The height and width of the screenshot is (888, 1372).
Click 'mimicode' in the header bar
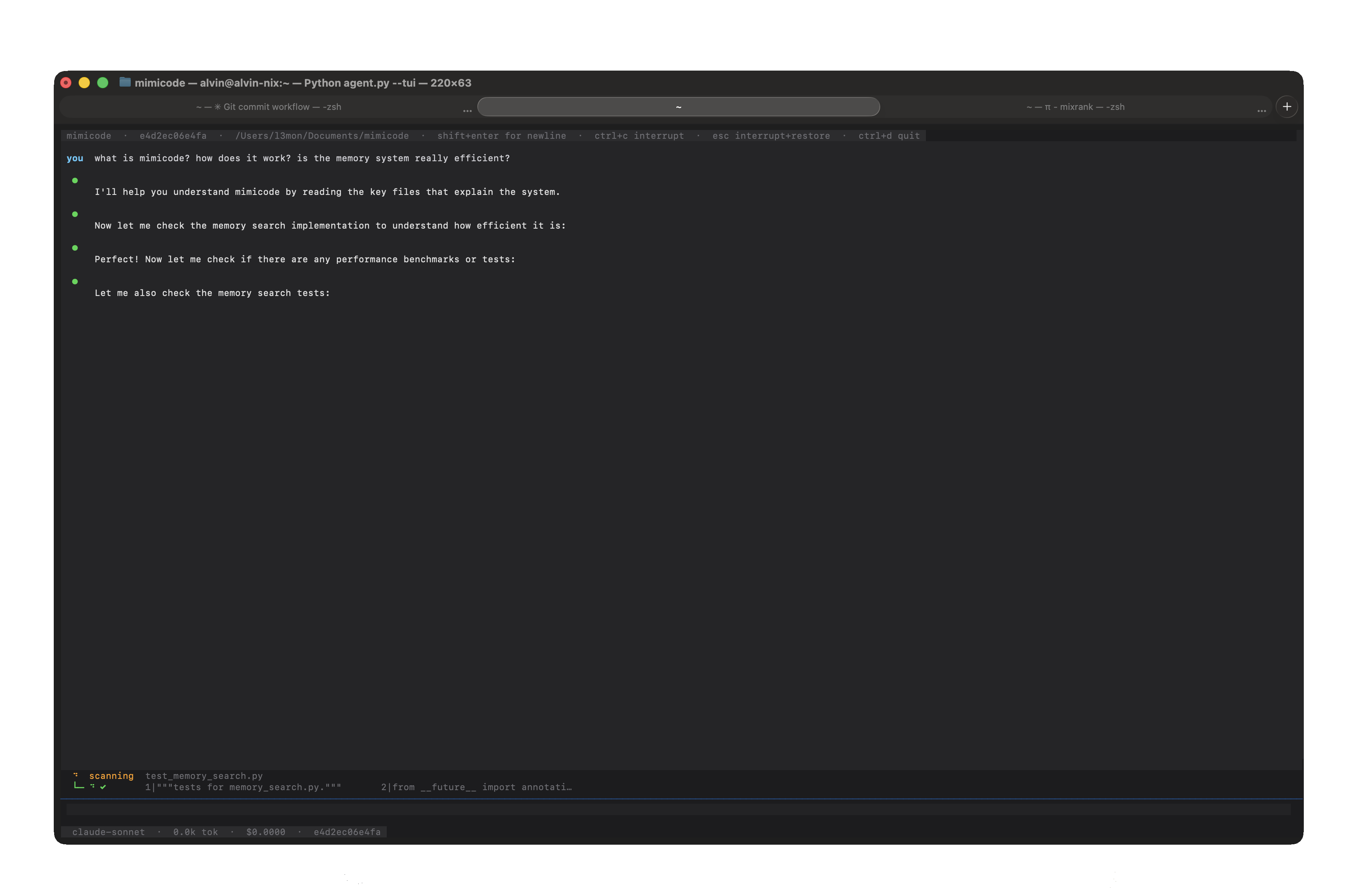[x=89, y=136]
